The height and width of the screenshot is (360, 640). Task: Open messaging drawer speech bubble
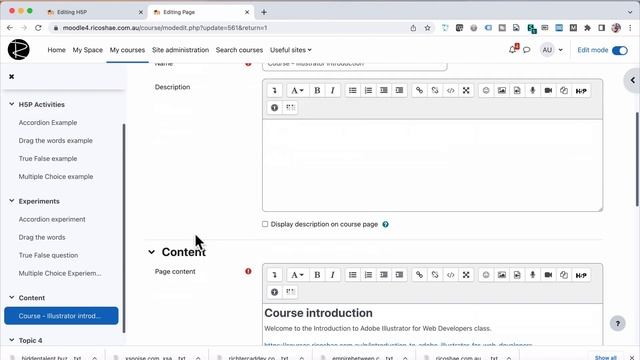[x=527, y=50]
